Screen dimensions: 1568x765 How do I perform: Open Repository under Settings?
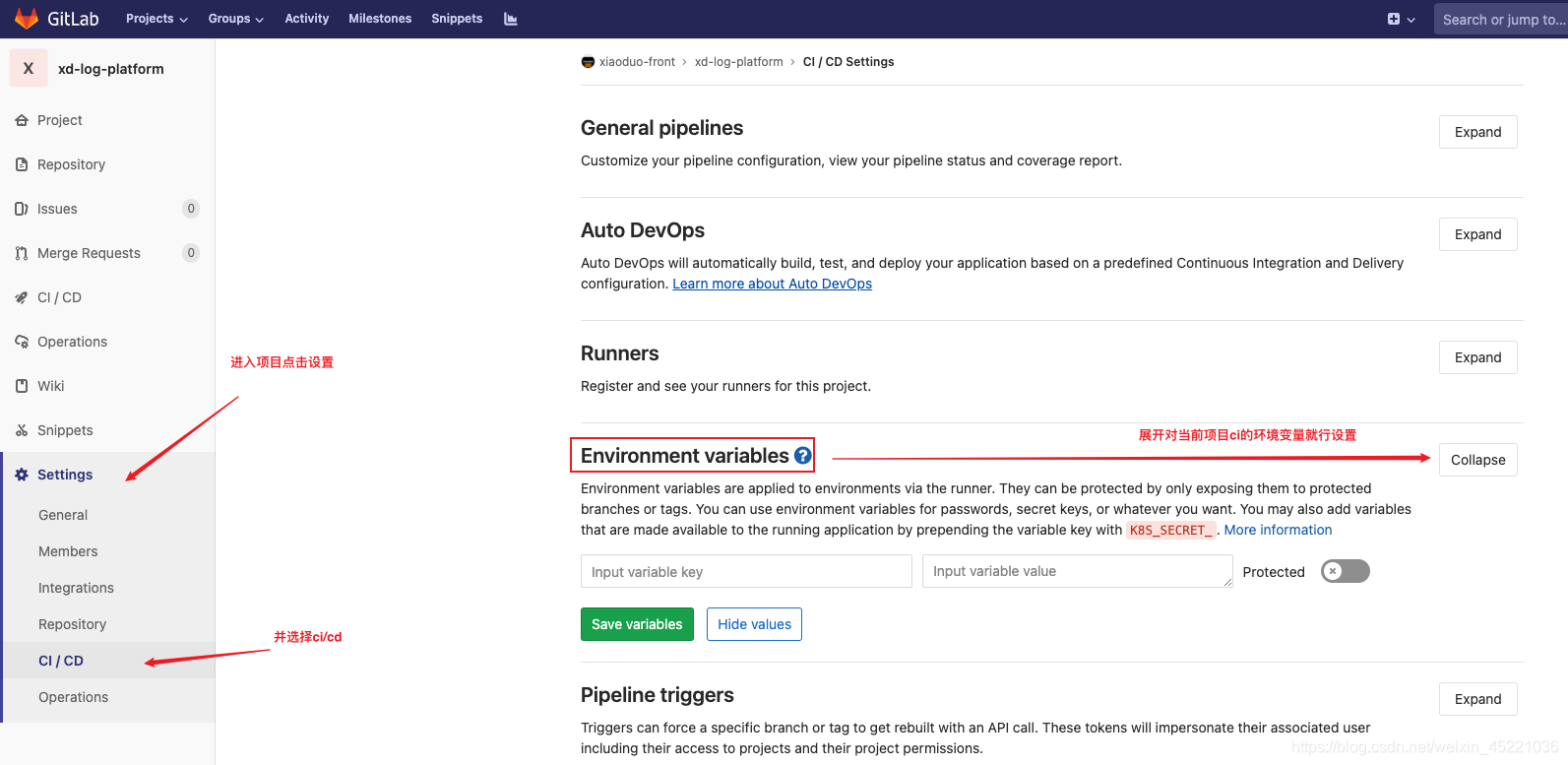[72, 624]
